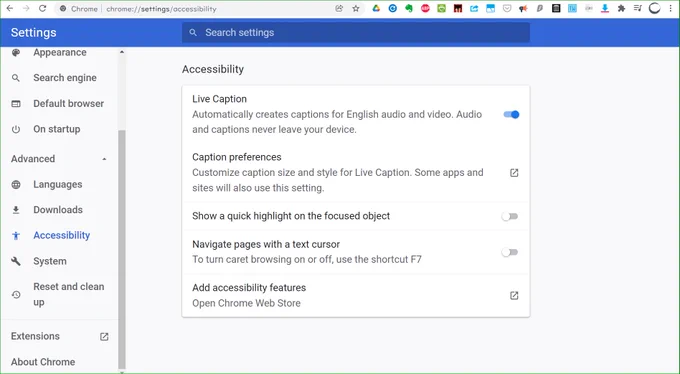Open the Evernote elephant extension
This screenshot has width=680, height=374.
[409, 8]
